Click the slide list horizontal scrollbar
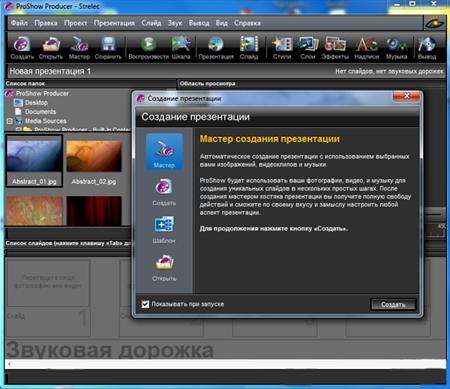Image resolution: width=450 pixels, height=389 pixels. 225,364
